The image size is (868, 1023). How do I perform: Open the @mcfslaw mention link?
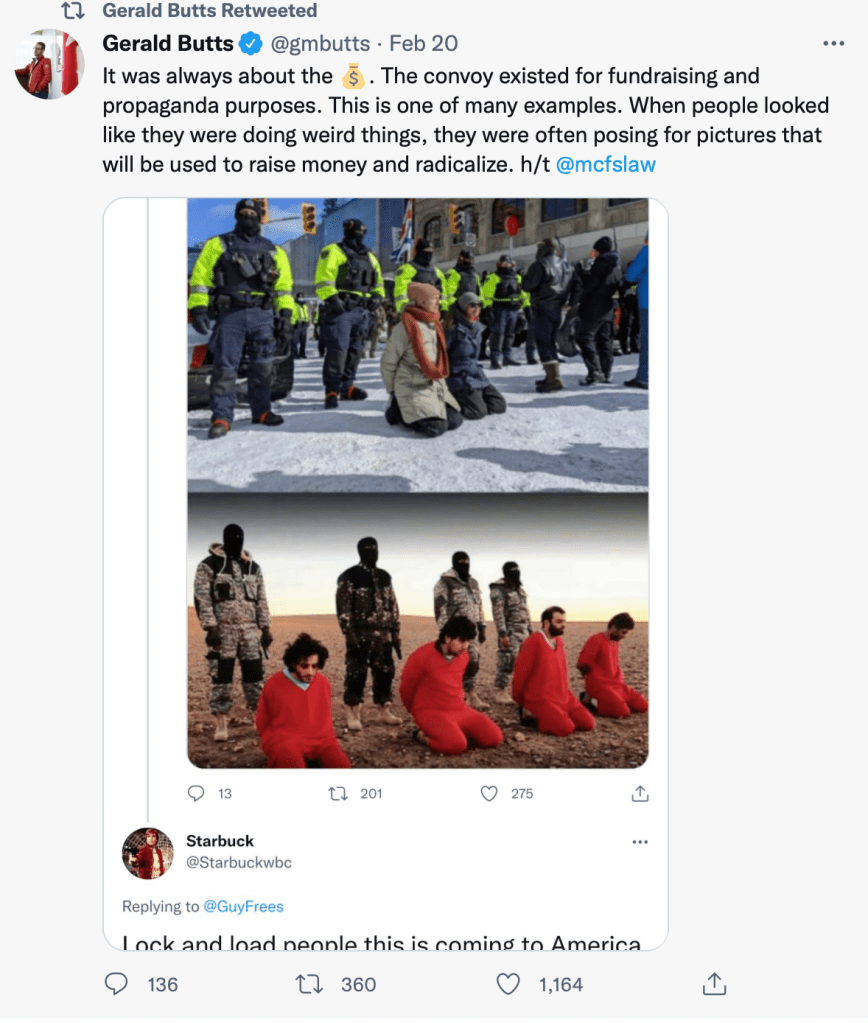click(x=606, y=164)
